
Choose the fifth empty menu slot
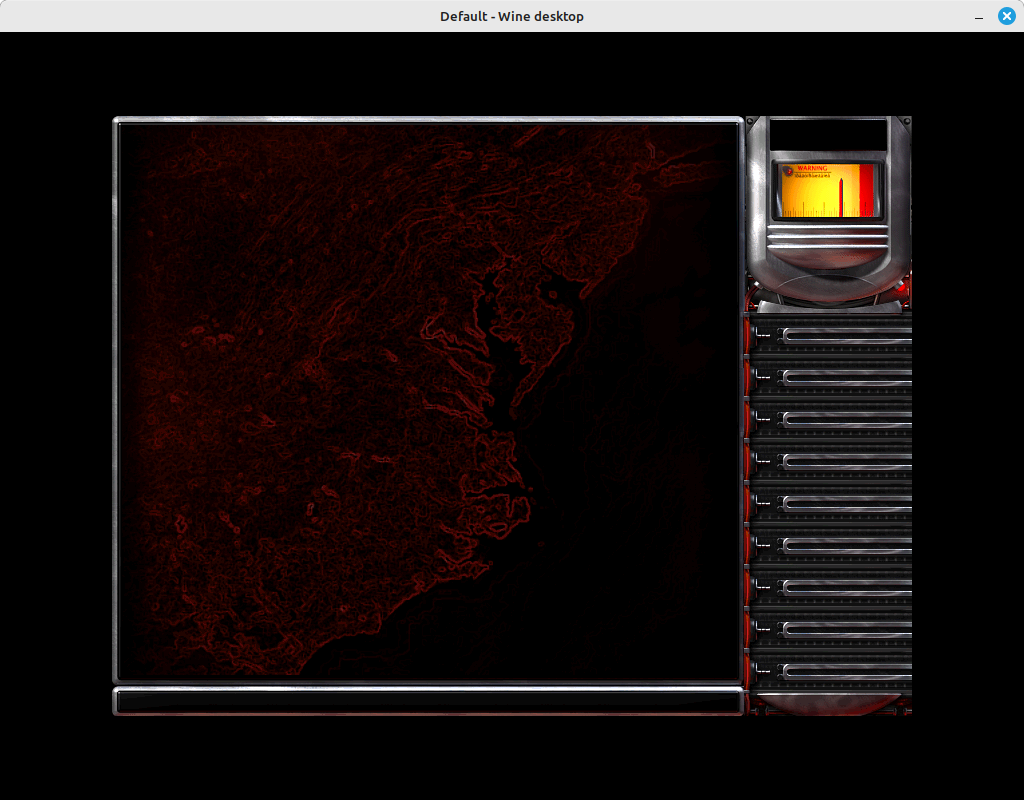click(830, 504)
